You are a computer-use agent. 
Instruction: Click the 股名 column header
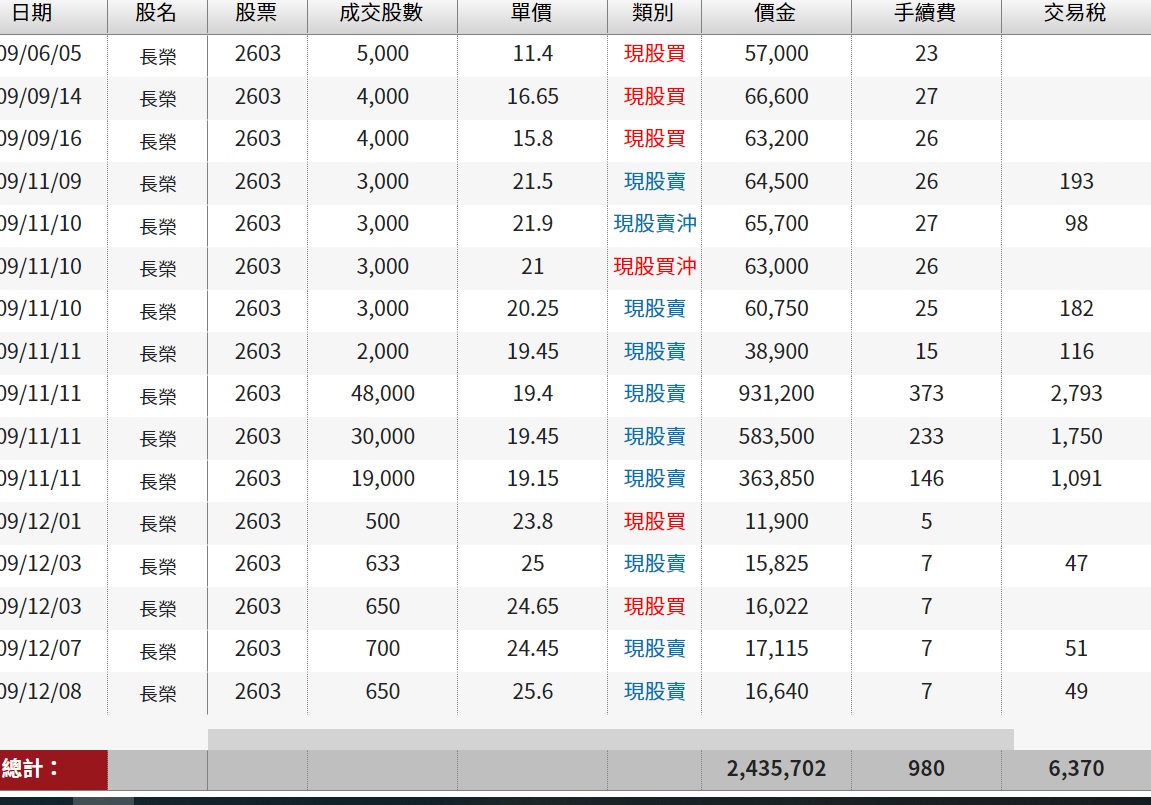click(x=157, y=12)
